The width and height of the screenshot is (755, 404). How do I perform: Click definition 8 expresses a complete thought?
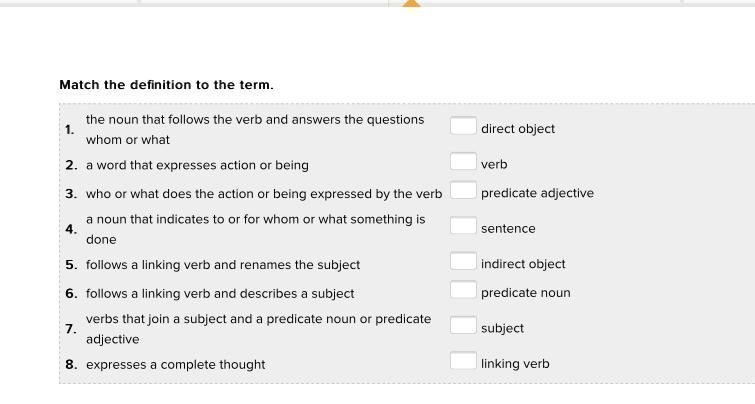[x=175, y=365]
